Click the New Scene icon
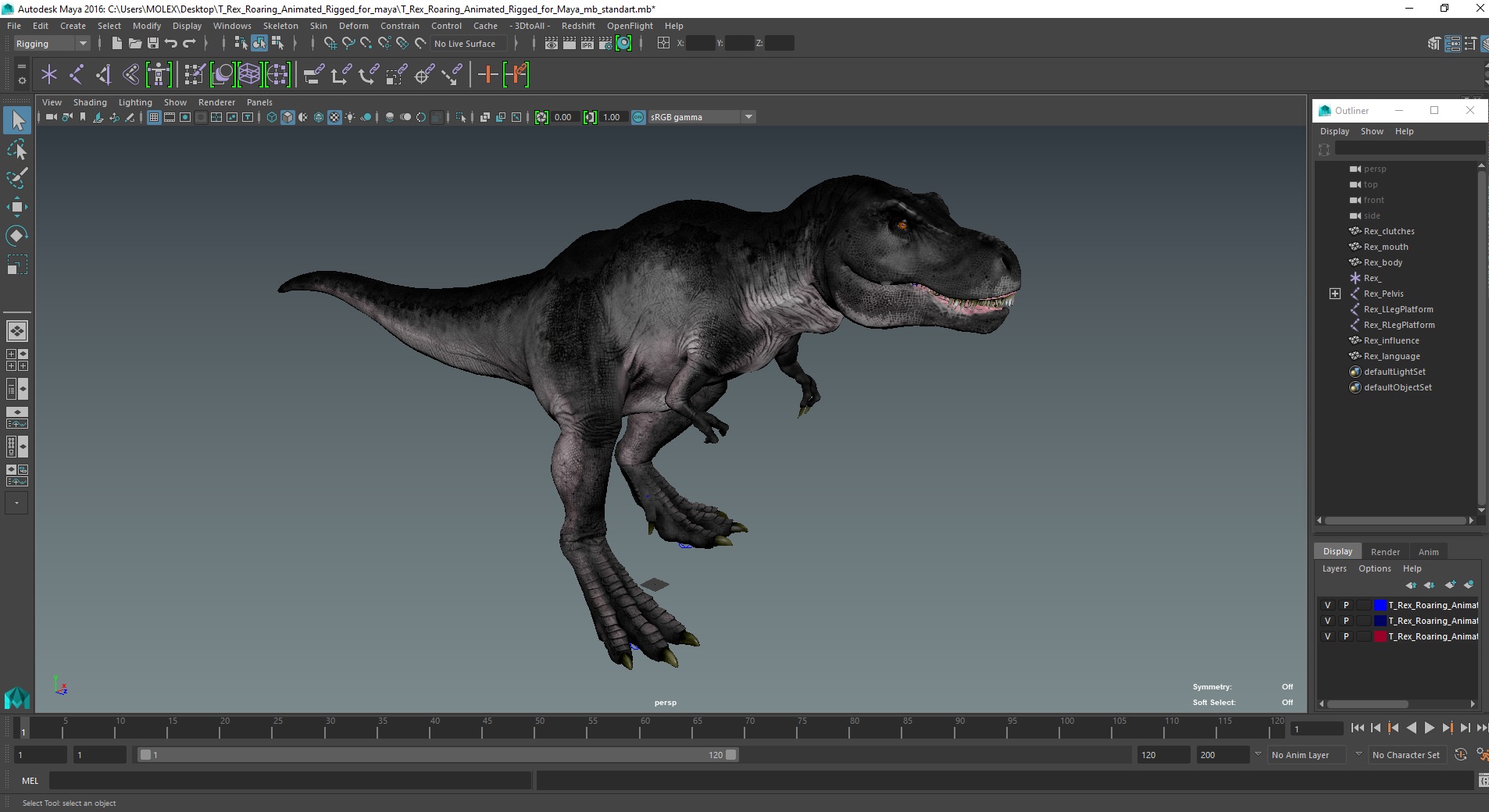Image resolution: width=1489 pixels, height=812 pixels. tap(116, 44)
